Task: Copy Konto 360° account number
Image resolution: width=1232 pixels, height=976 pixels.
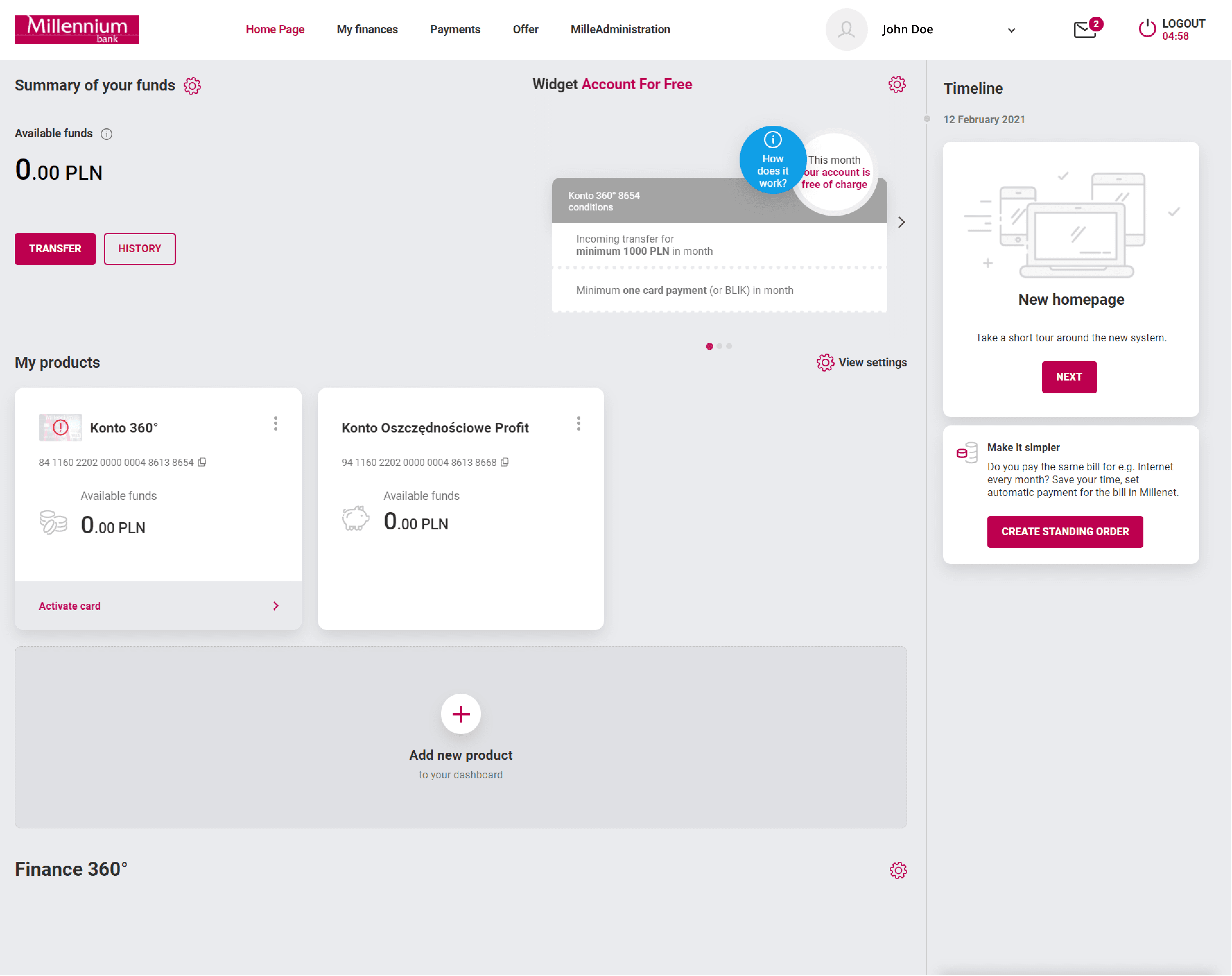Action: pyautogui.click(x=202, y=462)
